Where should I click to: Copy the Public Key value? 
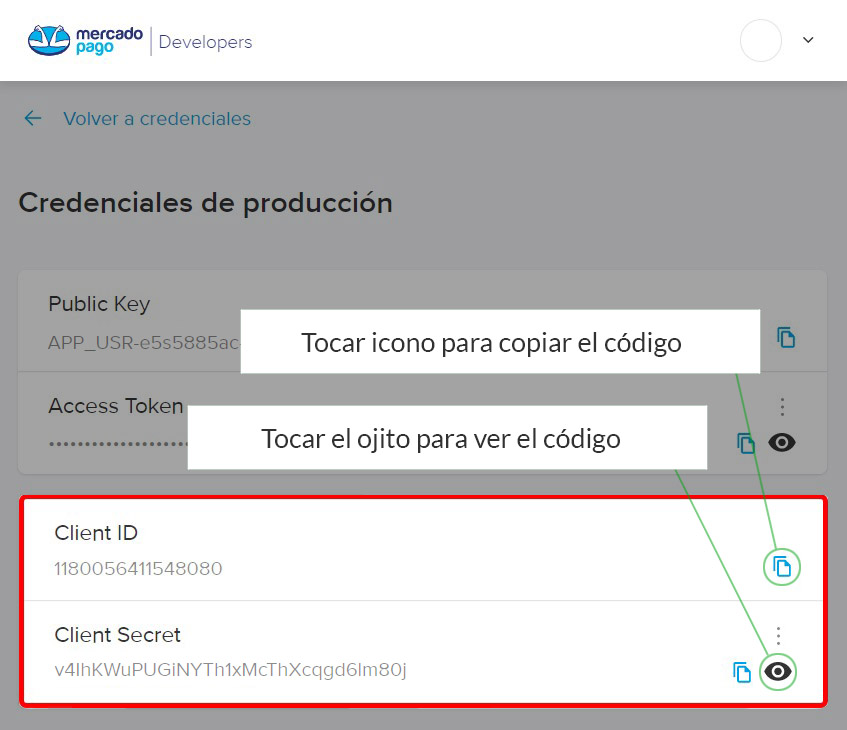tap(786, 337)
